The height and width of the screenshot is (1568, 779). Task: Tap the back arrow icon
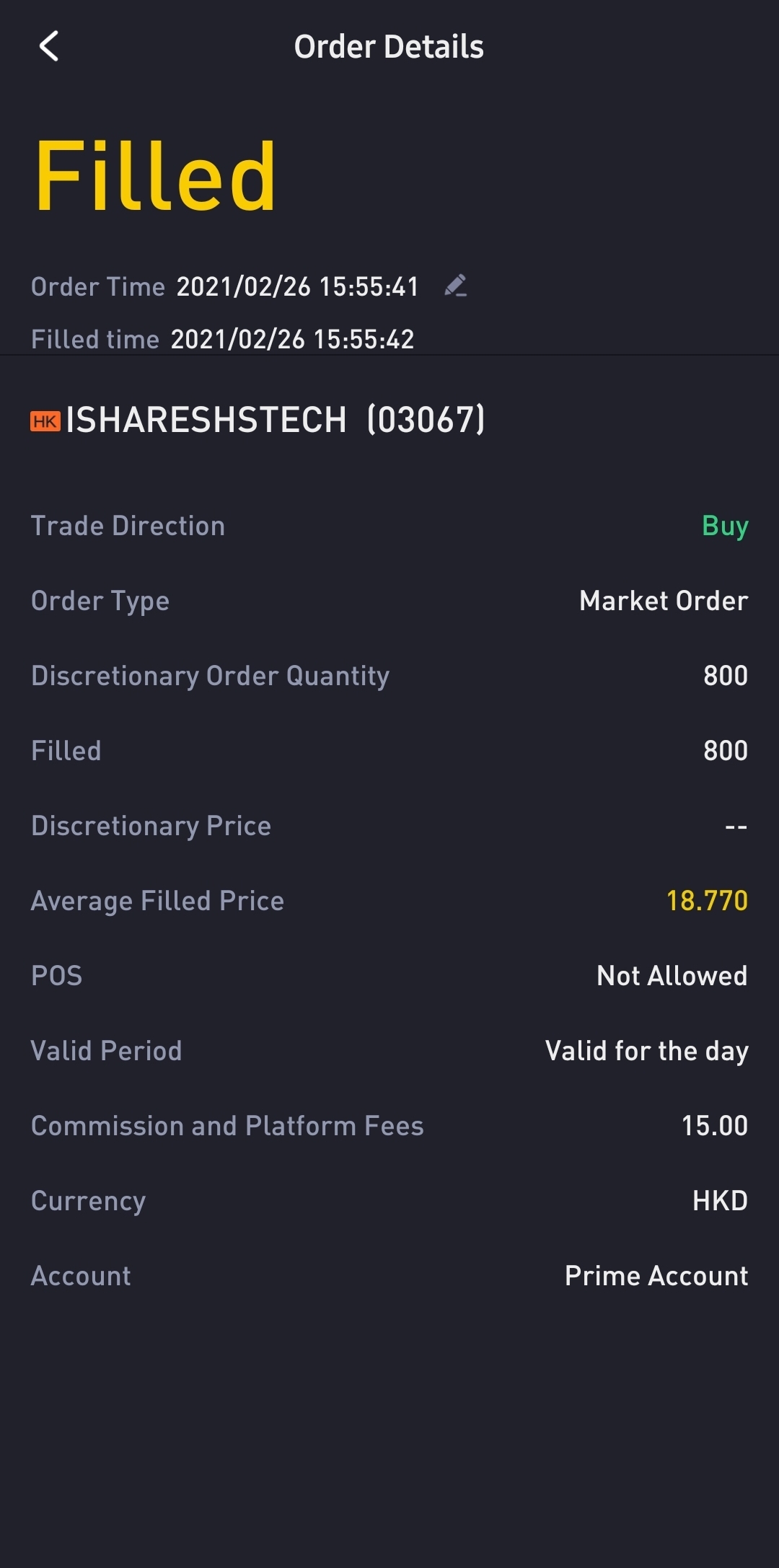click(x=48, y=47)
